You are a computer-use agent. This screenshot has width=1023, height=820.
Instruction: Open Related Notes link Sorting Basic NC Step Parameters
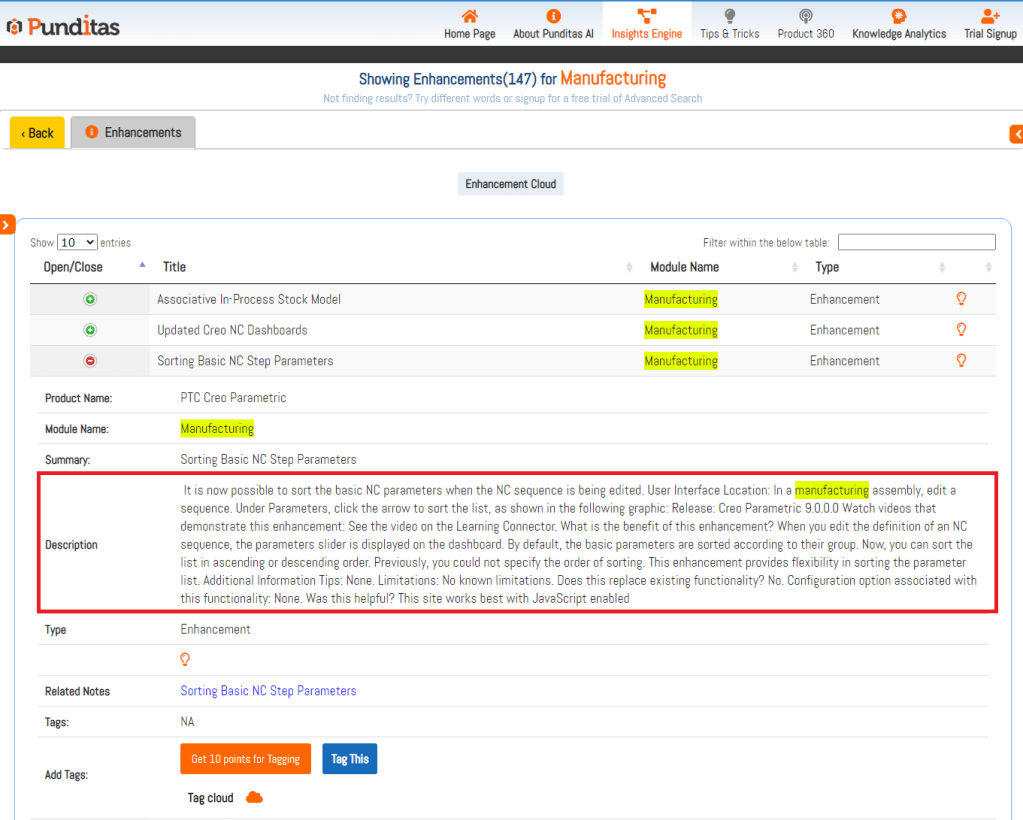(268, 691)
